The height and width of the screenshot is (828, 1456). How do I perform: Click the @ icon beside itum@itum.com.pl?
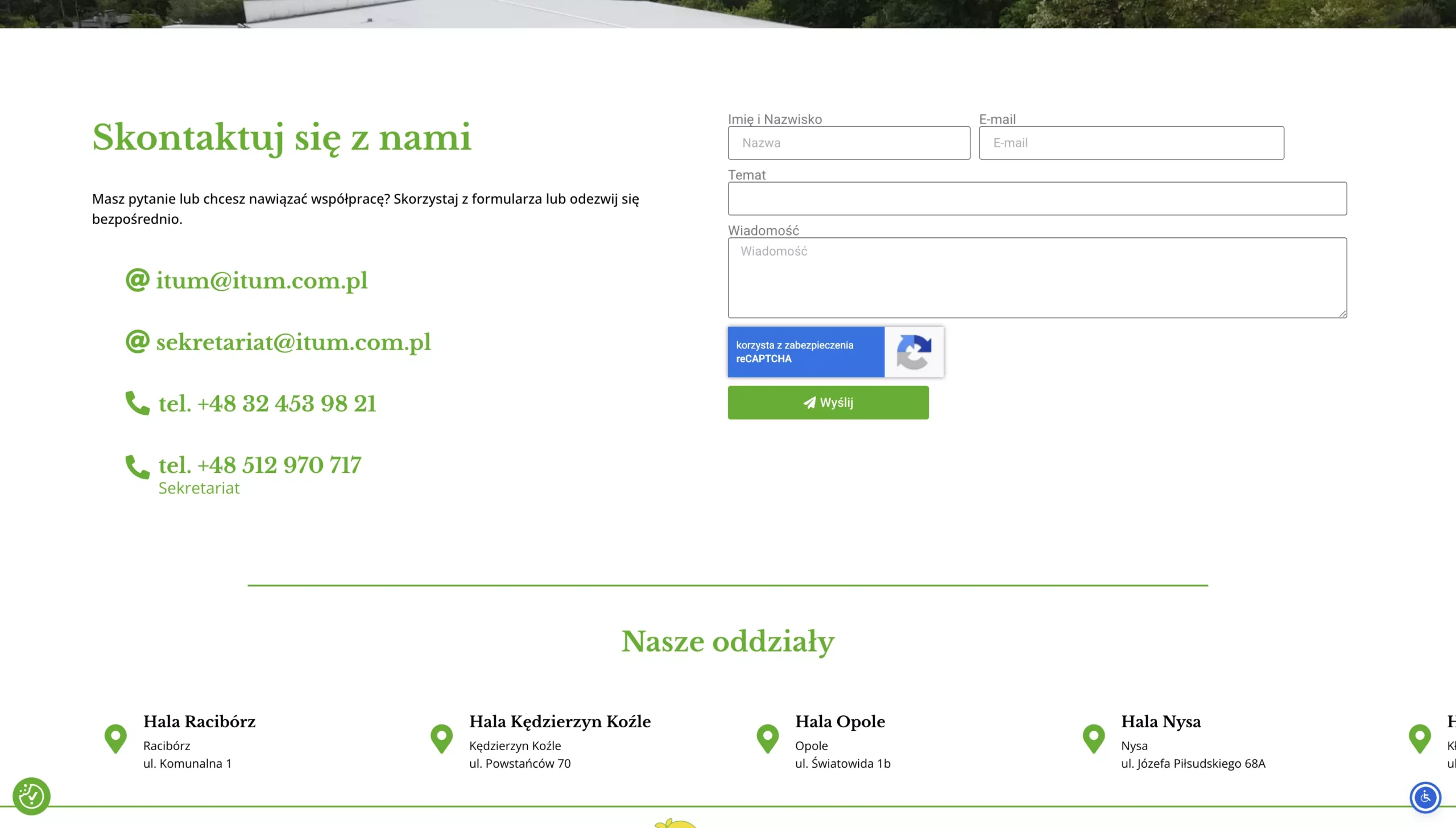[x=137, y=280]
